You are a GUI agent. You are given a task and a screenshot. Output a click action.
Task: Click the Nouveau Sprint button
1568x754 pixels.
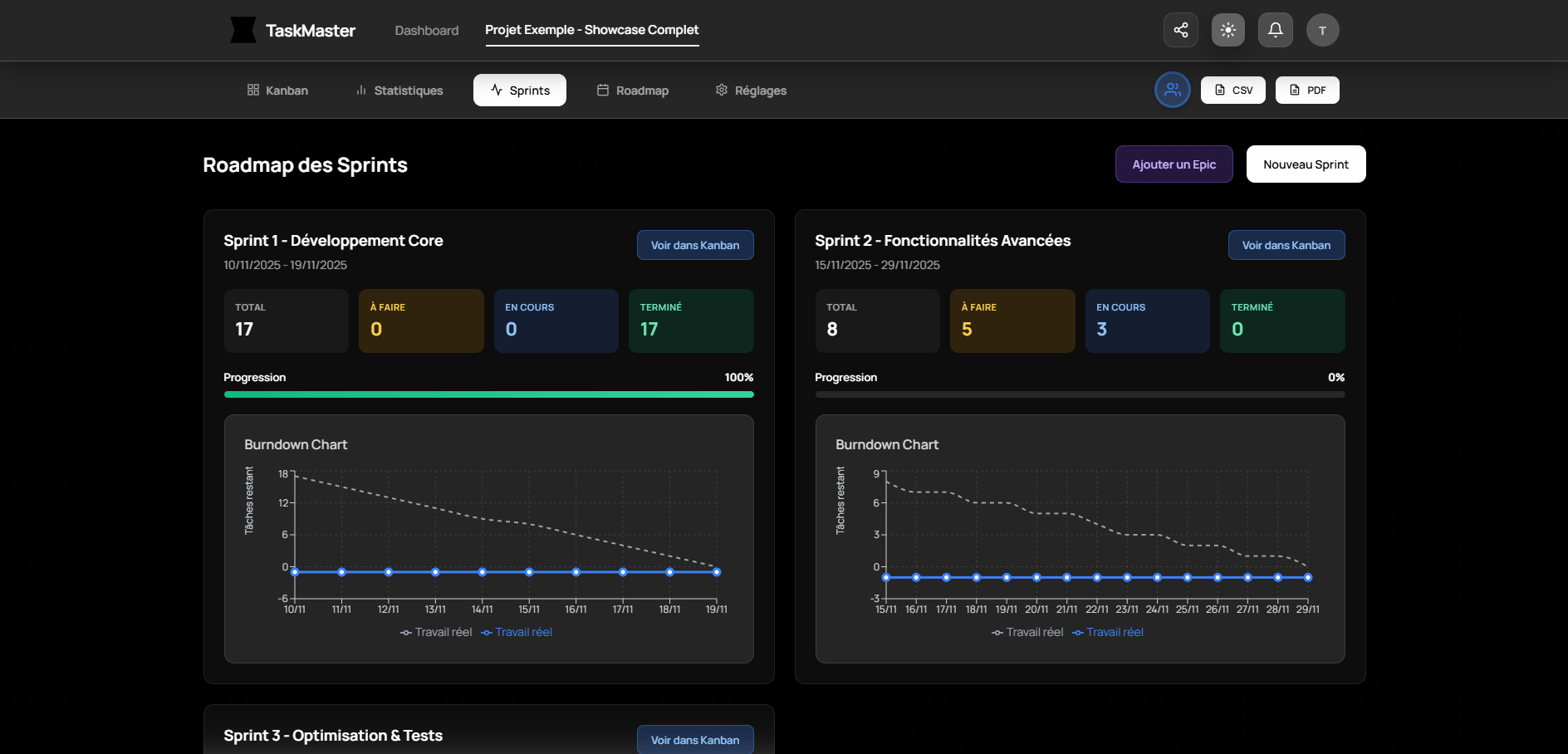[x=1306, y=164]
